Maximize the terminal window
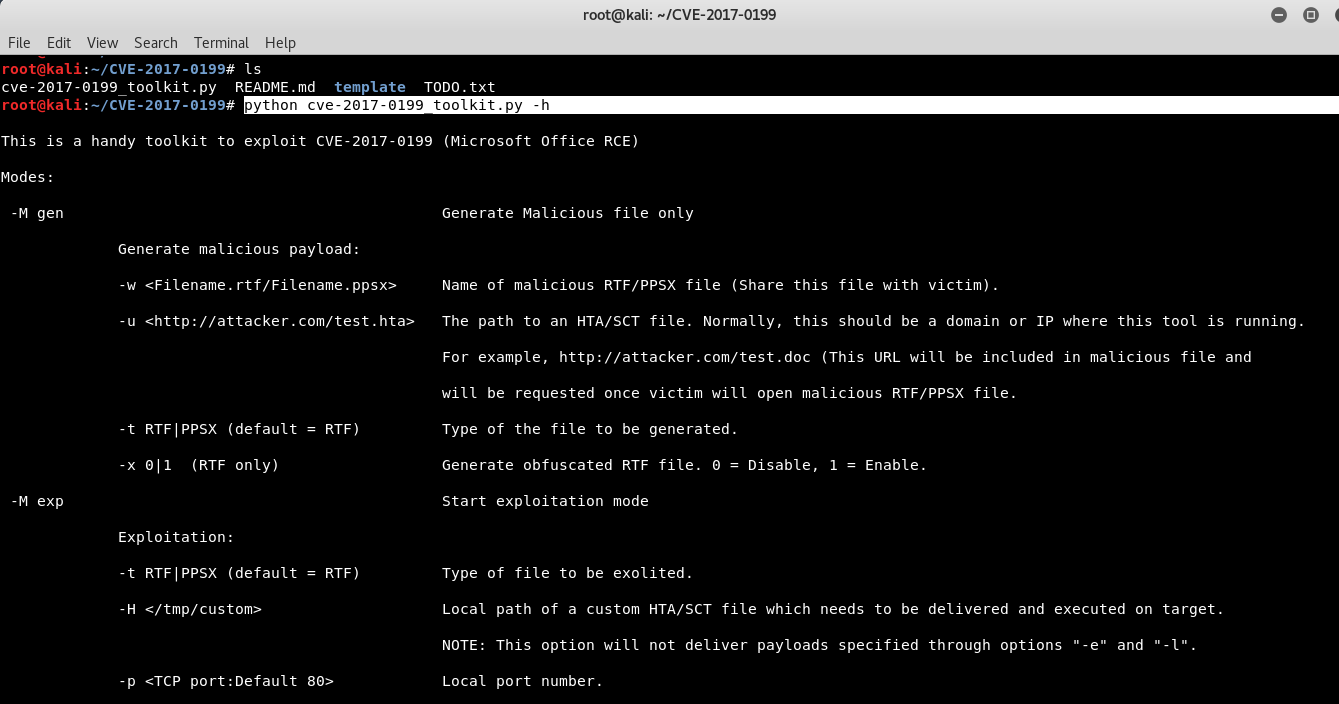The width and height of the screenshot is (1339, 704). click(1311, 15)
